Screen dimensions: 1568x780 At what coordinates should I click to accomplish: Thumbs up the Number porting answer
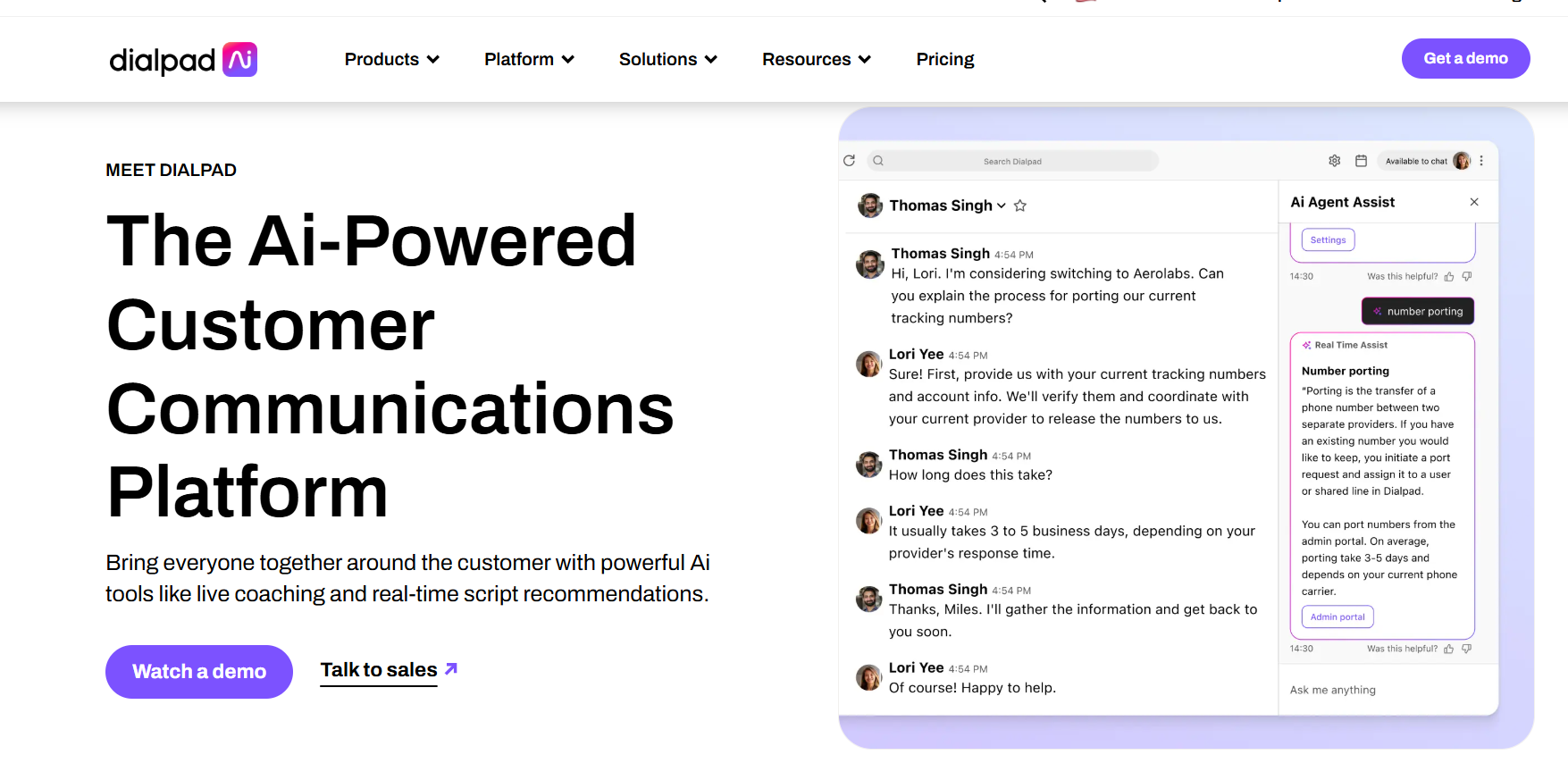[x=1449, y=649]
